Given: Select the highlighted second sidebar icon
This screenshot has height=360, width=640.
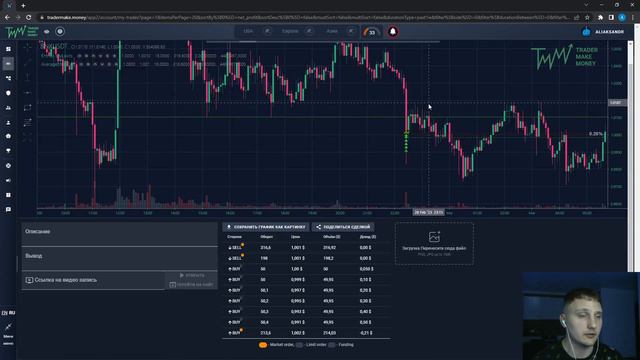Looking at the screenshot, I should [8, 64].
